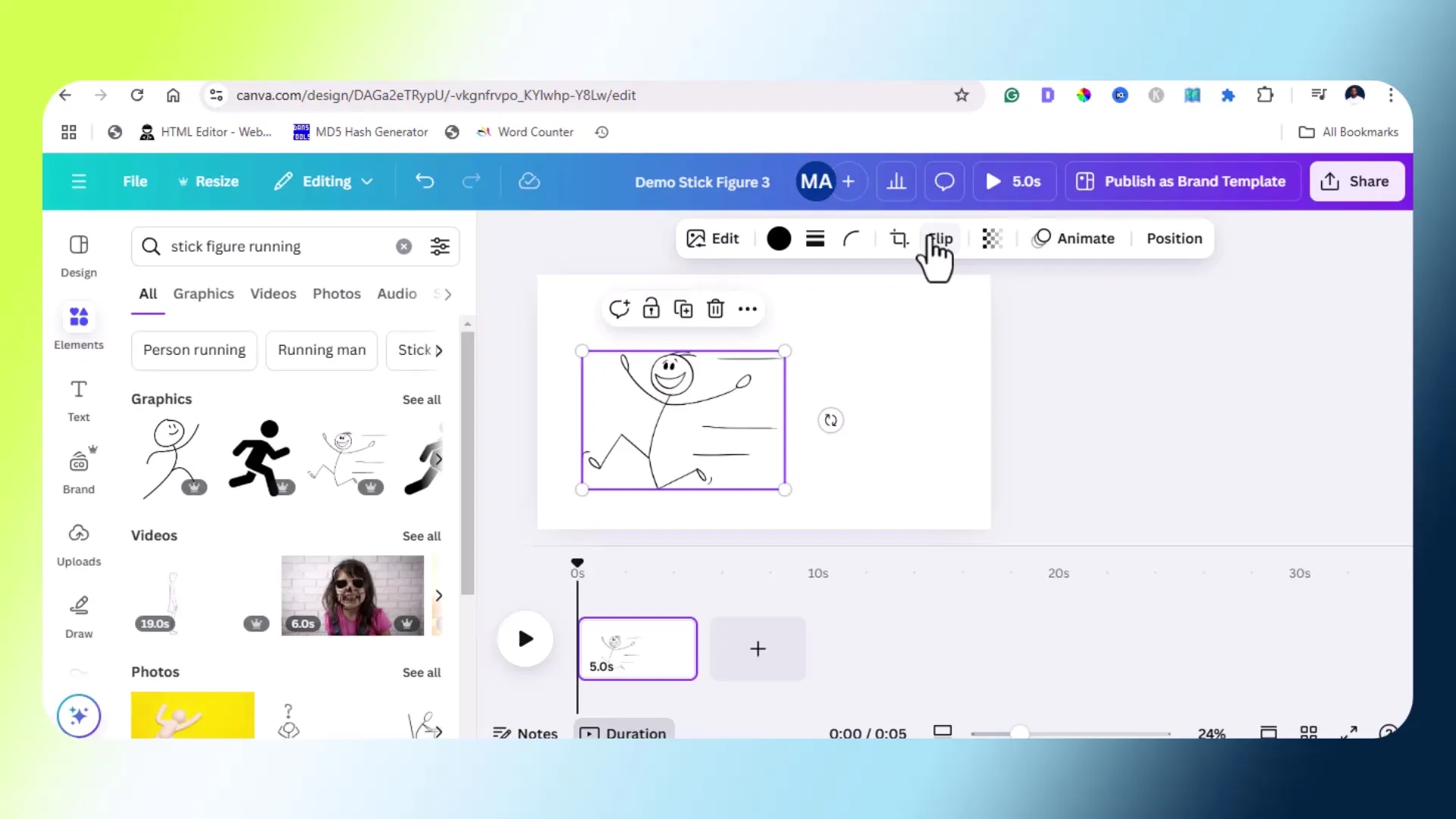
Task: Show next Videos results arrow
Action: (x=438, y=595)
